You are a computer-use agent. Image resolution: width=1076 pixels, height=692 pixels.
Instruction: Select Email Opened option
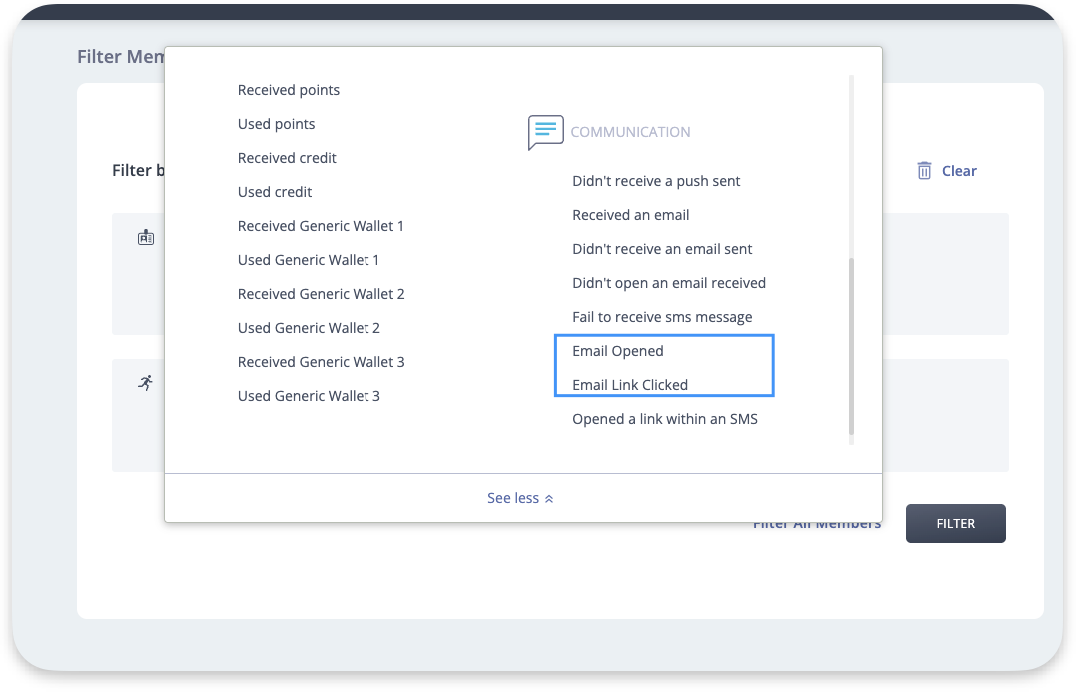point(617,351)
